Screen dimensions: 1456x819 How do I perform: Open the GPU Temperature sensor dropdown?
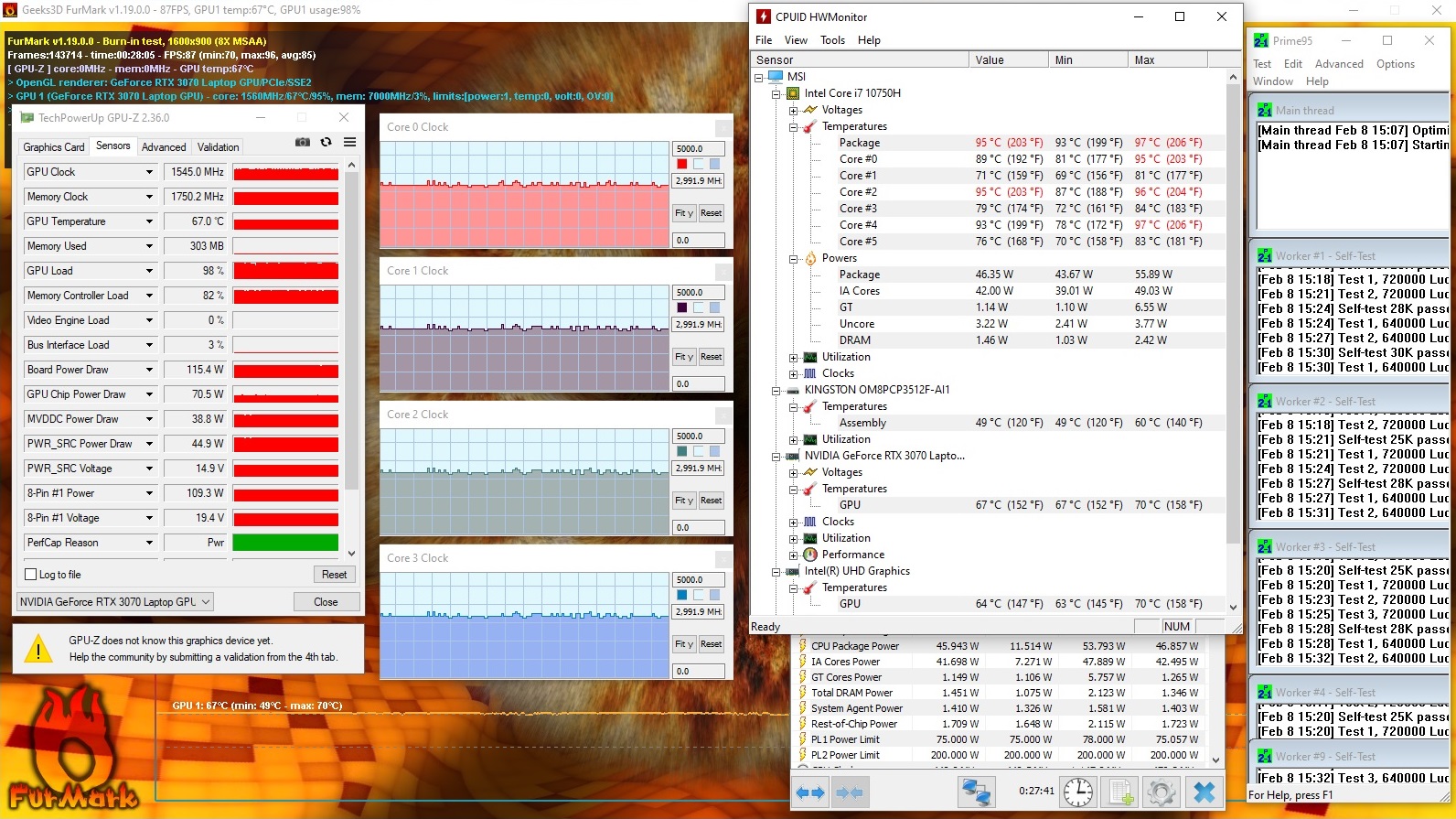[149, 221]
